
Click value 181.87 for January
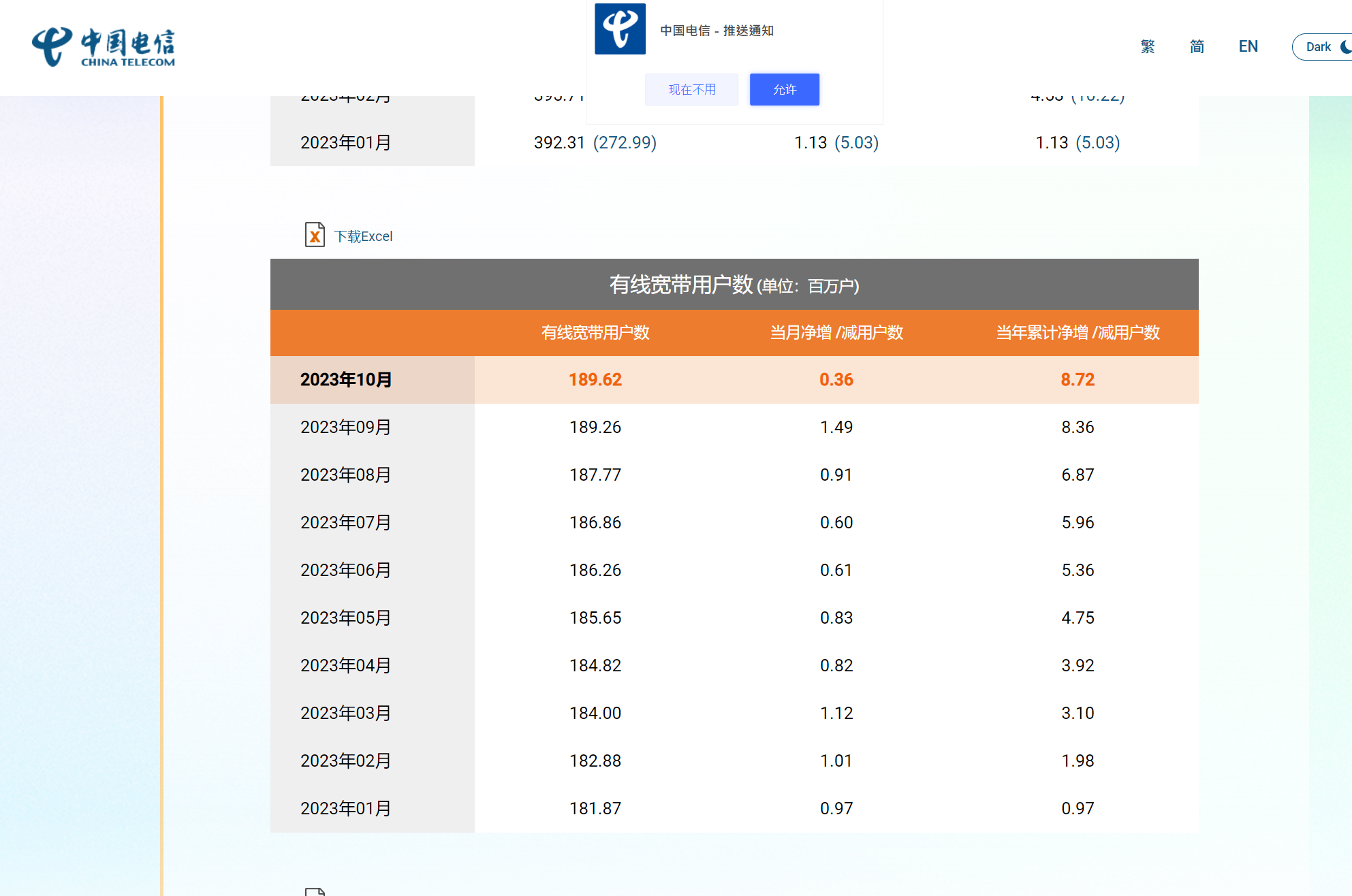pos(595,809)
